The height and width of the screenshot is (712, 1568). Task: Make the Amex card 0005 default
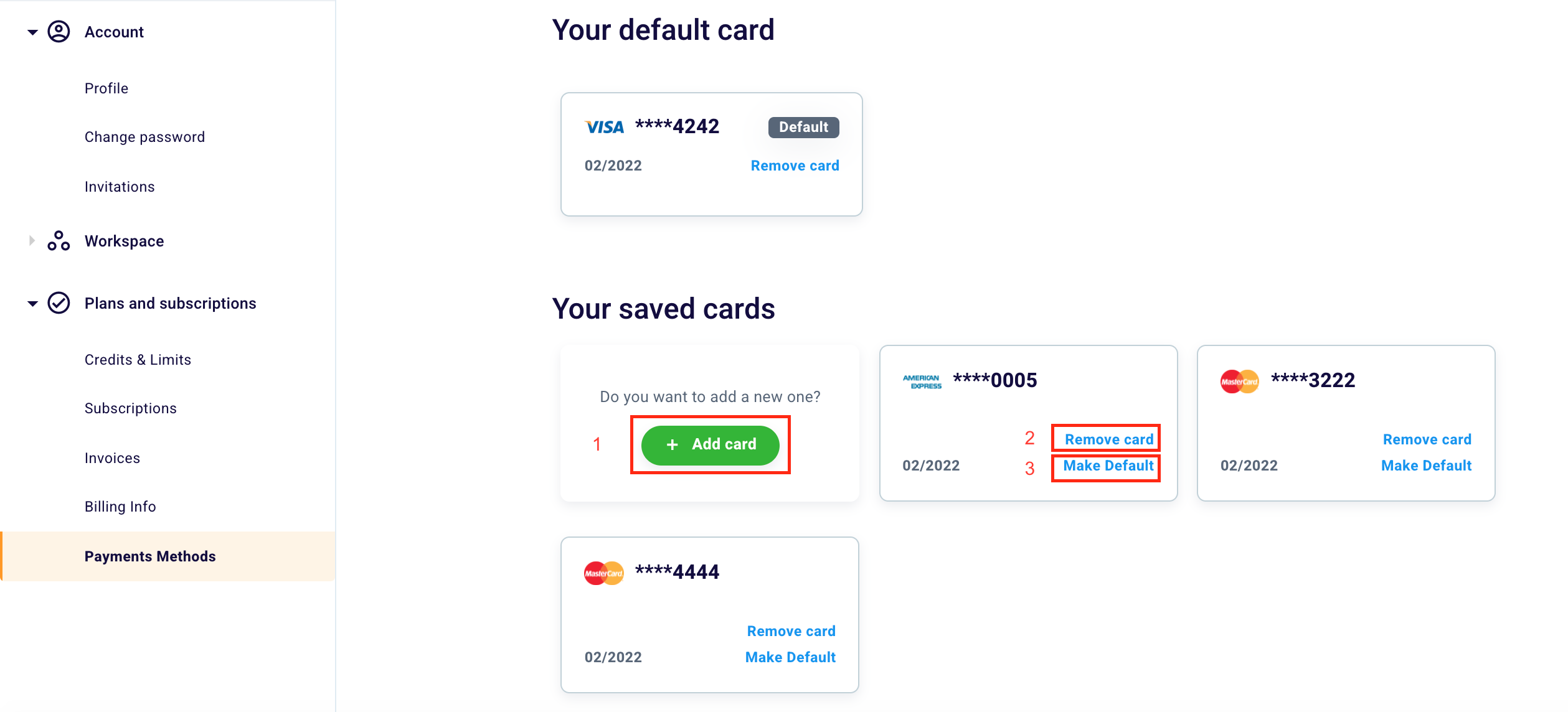coord(1108,466)
